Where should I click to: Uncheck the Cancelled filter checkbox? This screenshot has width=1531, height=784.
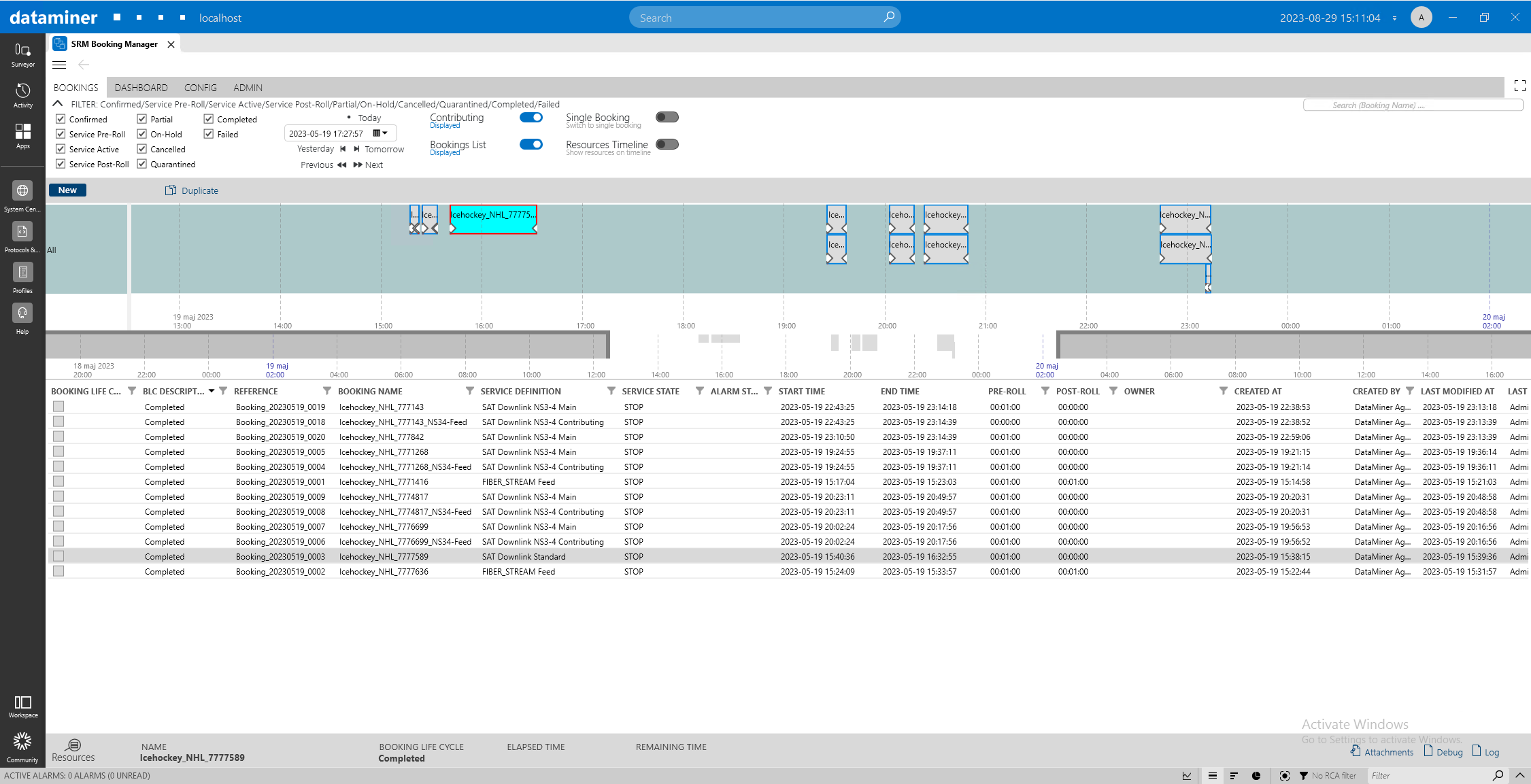click(142, 149)
